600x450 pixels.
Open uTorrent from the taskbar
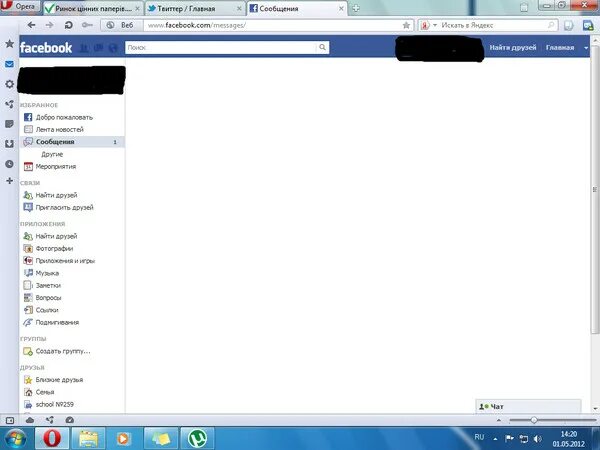pyautogui.click(x=197, y=438)
